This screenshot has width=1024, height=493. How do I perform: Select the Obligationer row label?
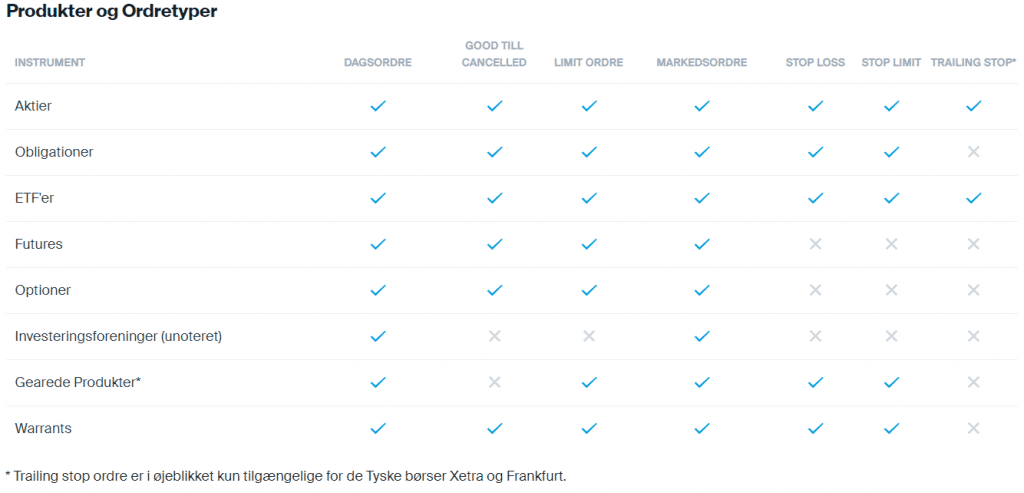click(x=55, y=152)
